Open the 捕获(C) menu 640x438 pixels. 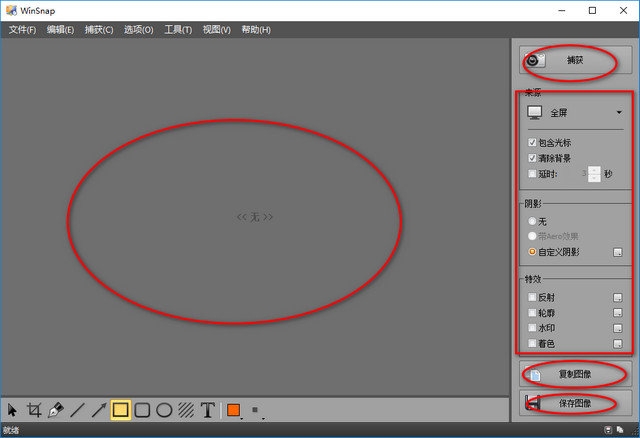(99, 30)
